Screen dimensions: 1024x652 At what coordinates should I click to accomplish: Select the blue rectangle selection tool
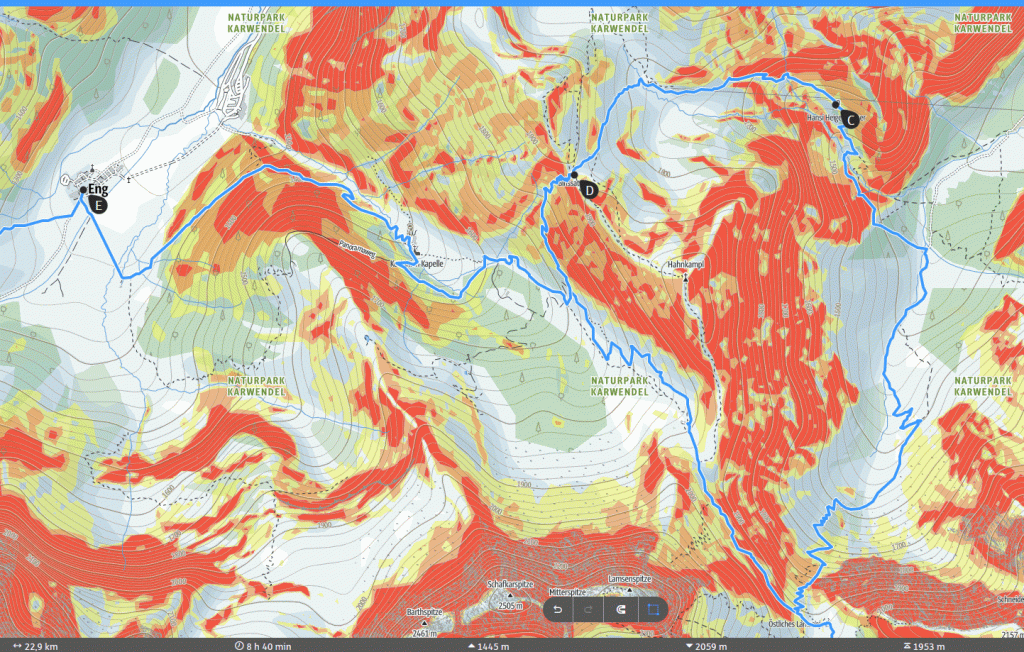[652, 610]
